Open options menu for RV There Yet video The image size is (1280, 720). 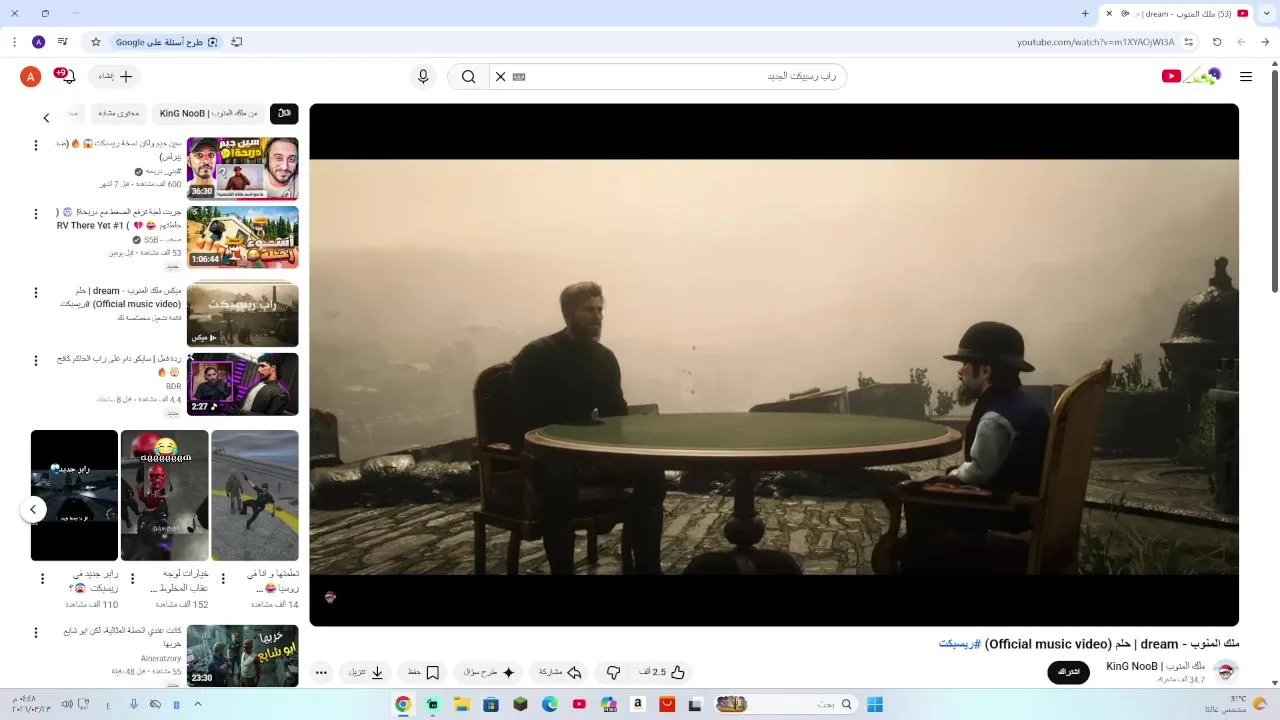point(36,214)
